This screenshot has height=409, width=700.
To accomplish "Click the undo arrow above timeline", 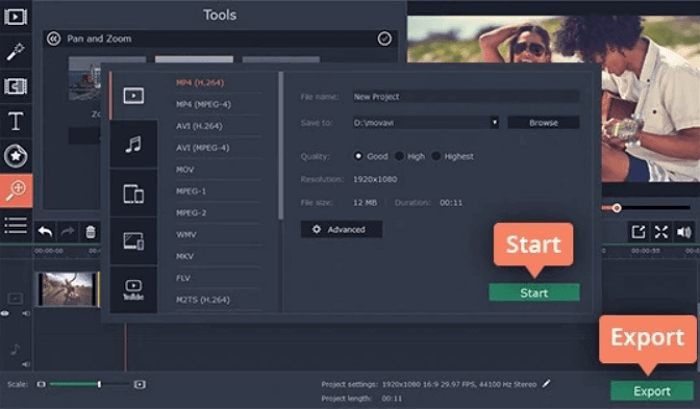I will [x=46, y=231].
